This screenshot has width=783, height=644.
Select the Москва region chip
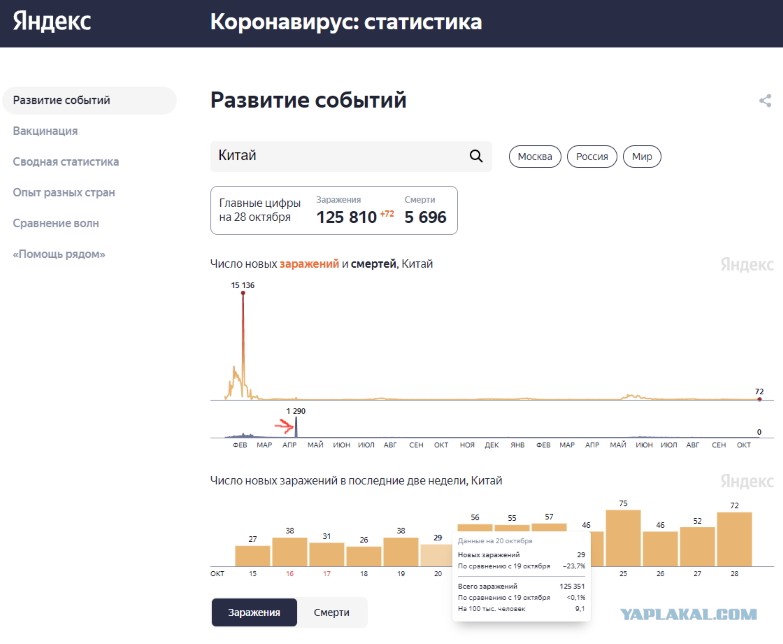point(535,157)
